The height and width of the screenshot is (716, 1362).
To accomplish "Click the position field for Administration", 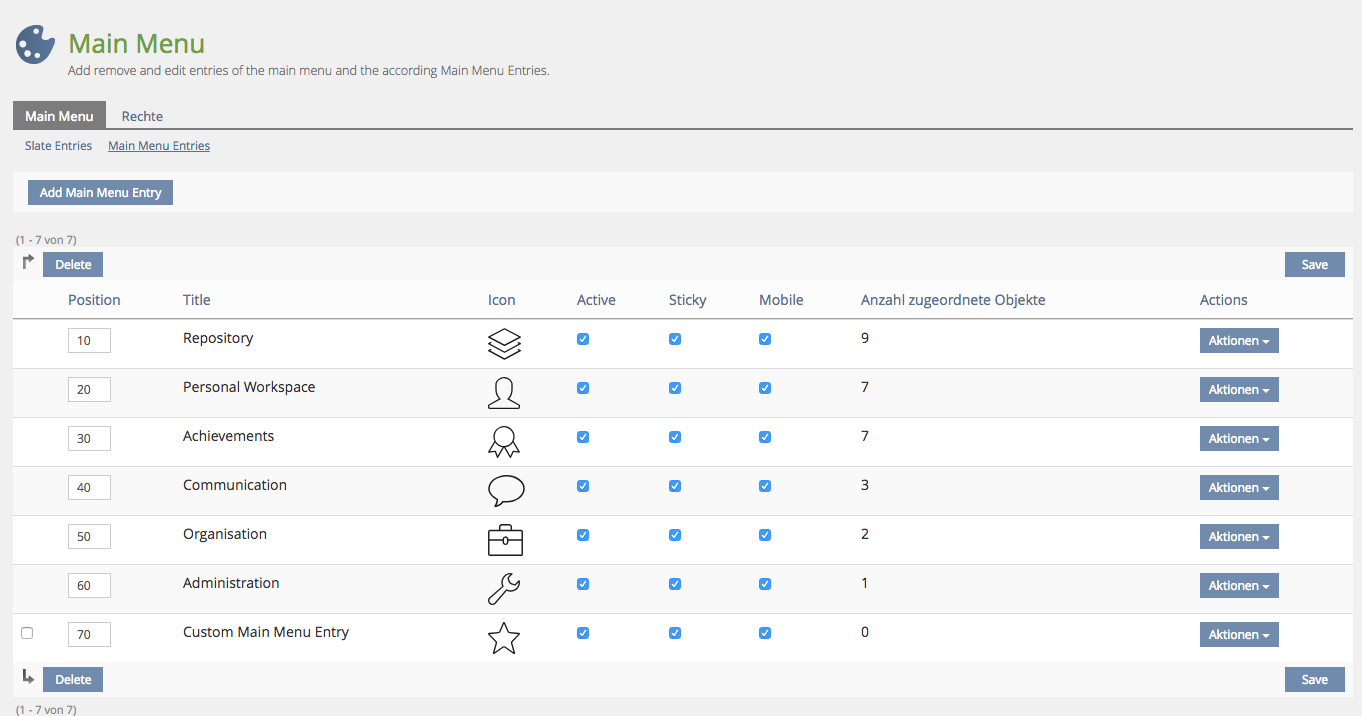I will tap(89, 586).
